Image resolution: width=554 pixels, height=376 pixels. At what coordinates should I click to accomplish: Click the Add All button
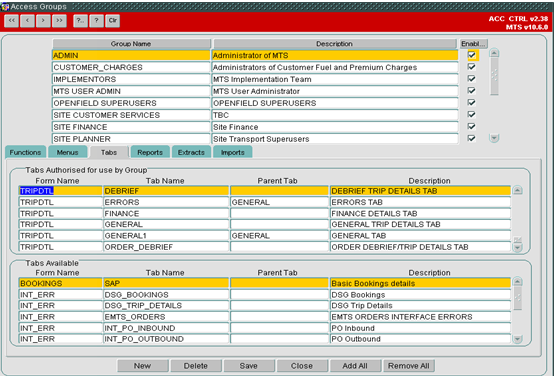[355, 366]
